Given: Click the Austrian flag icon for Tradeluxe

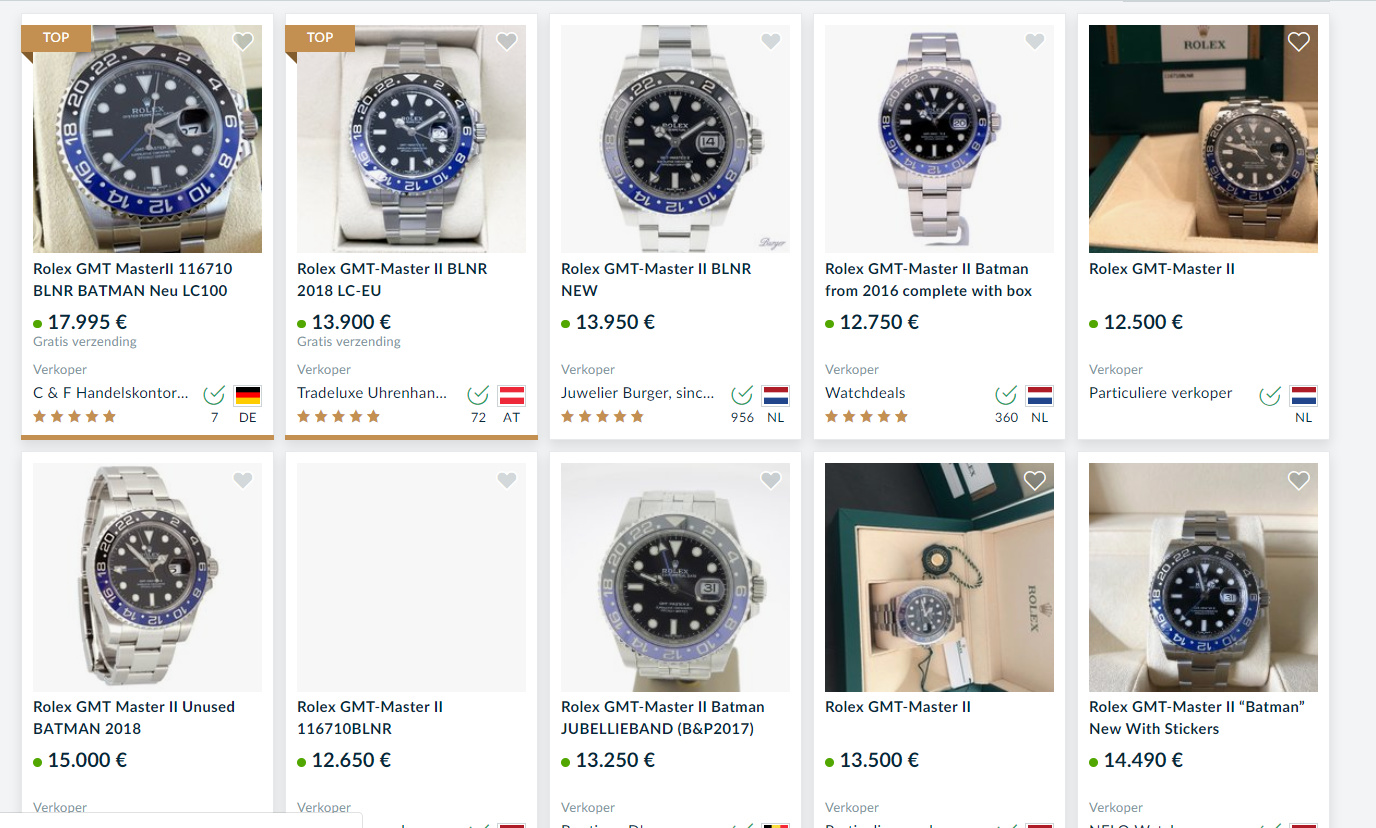Looking at the screenshot, I should (511, 396).
